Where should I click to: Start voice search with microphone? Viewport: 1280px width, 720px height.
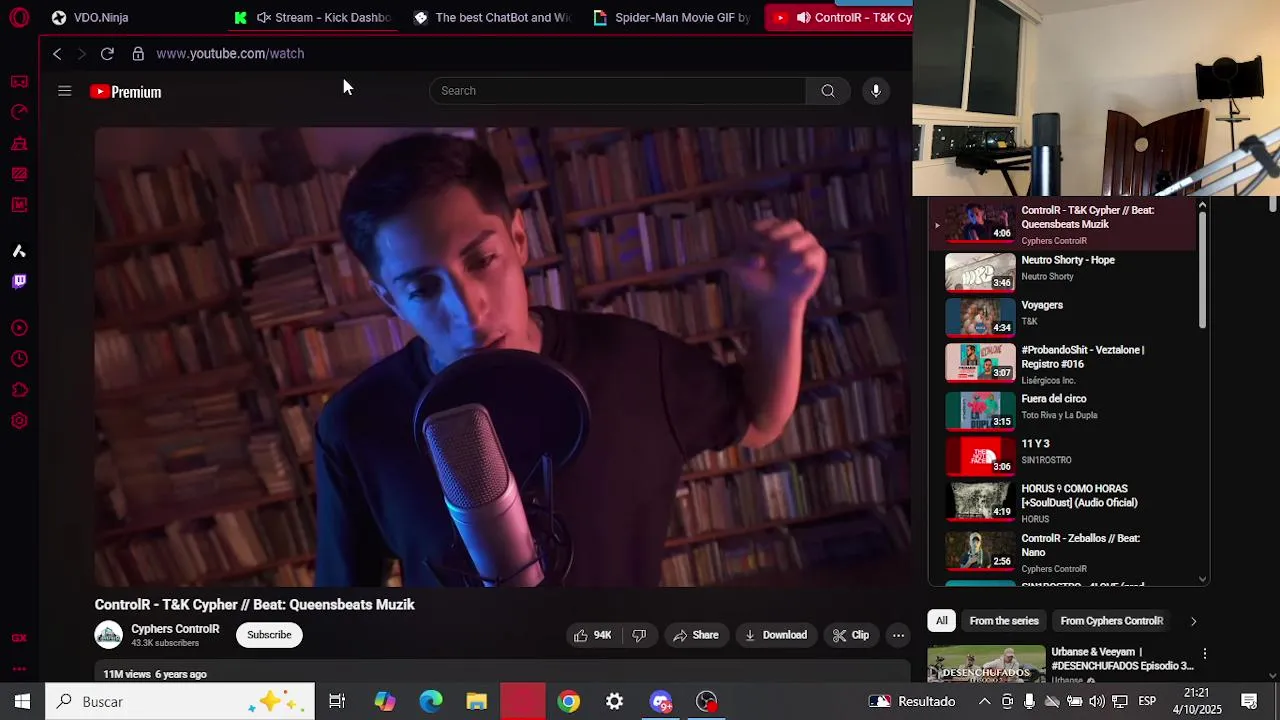tap(876, 91)
